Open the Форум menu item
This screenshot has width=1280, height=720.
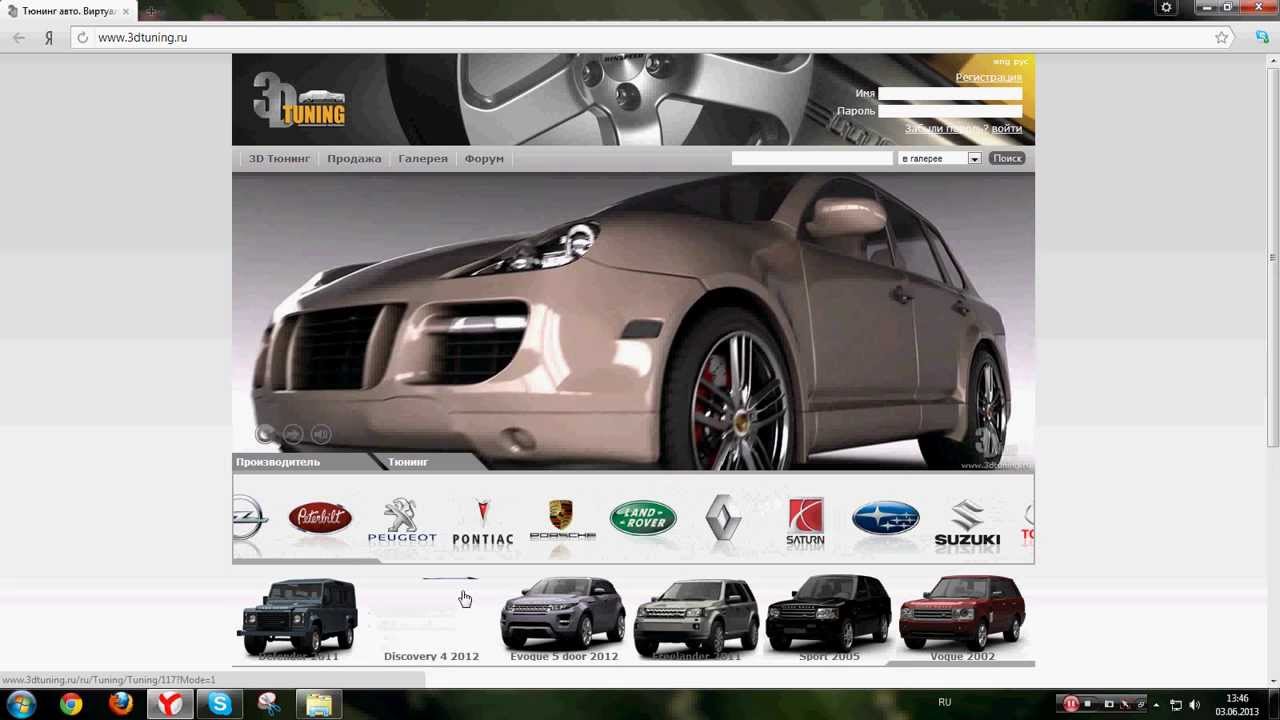tap(484, 159)
